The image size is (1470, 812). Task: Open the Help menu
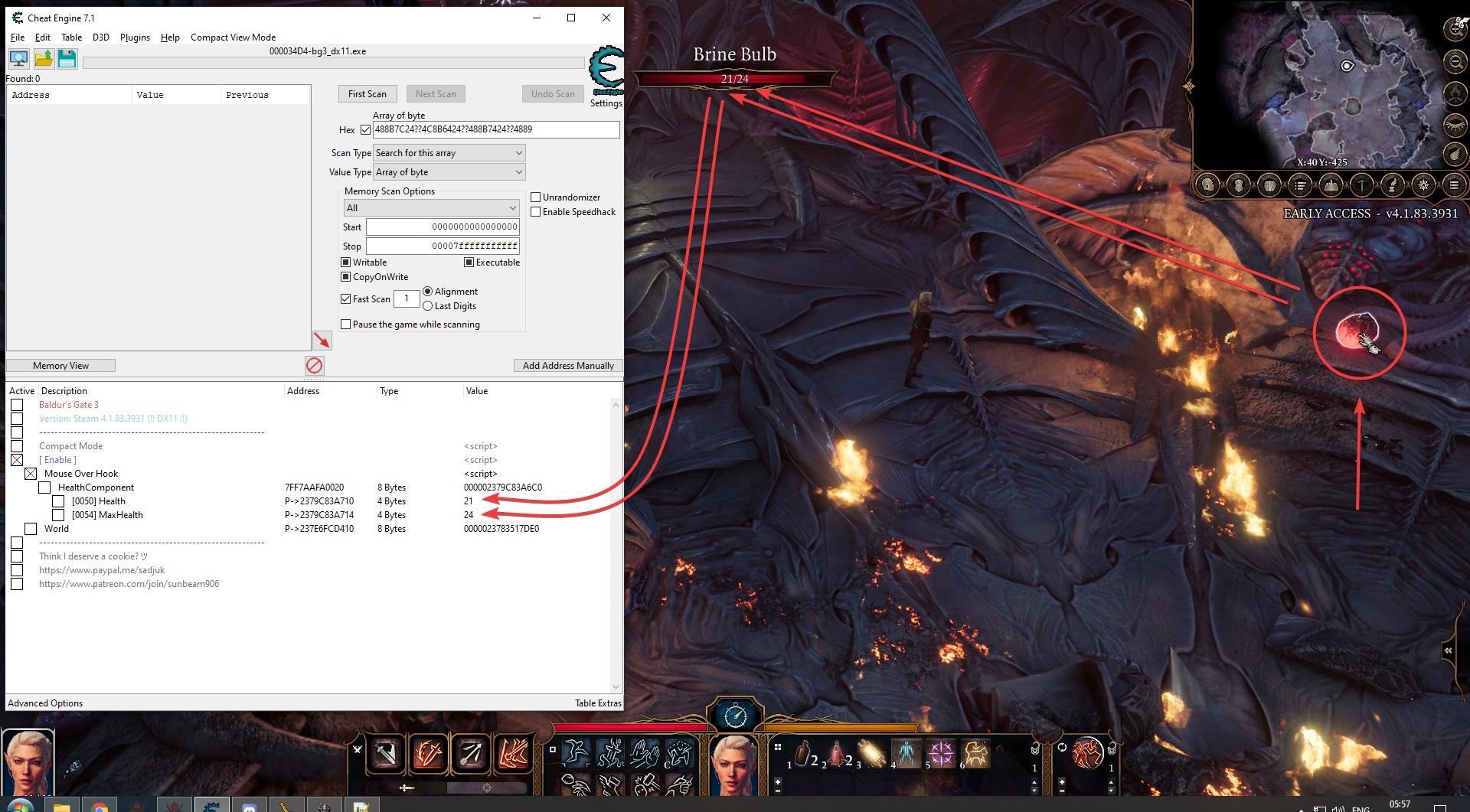(x=170, y=38)
